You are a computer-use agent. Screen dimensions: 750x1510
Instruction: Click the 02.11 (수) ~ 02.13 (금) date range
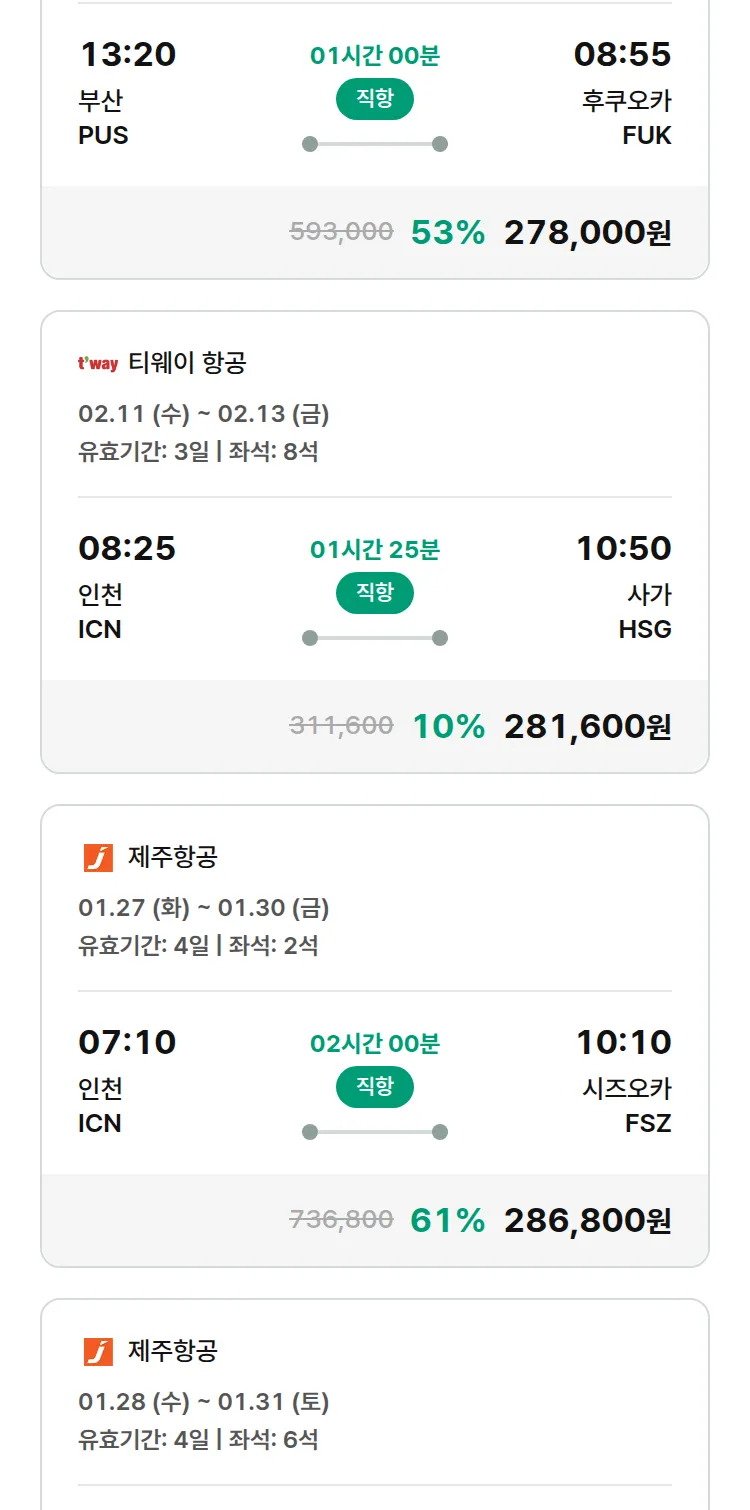pos(204,414)
